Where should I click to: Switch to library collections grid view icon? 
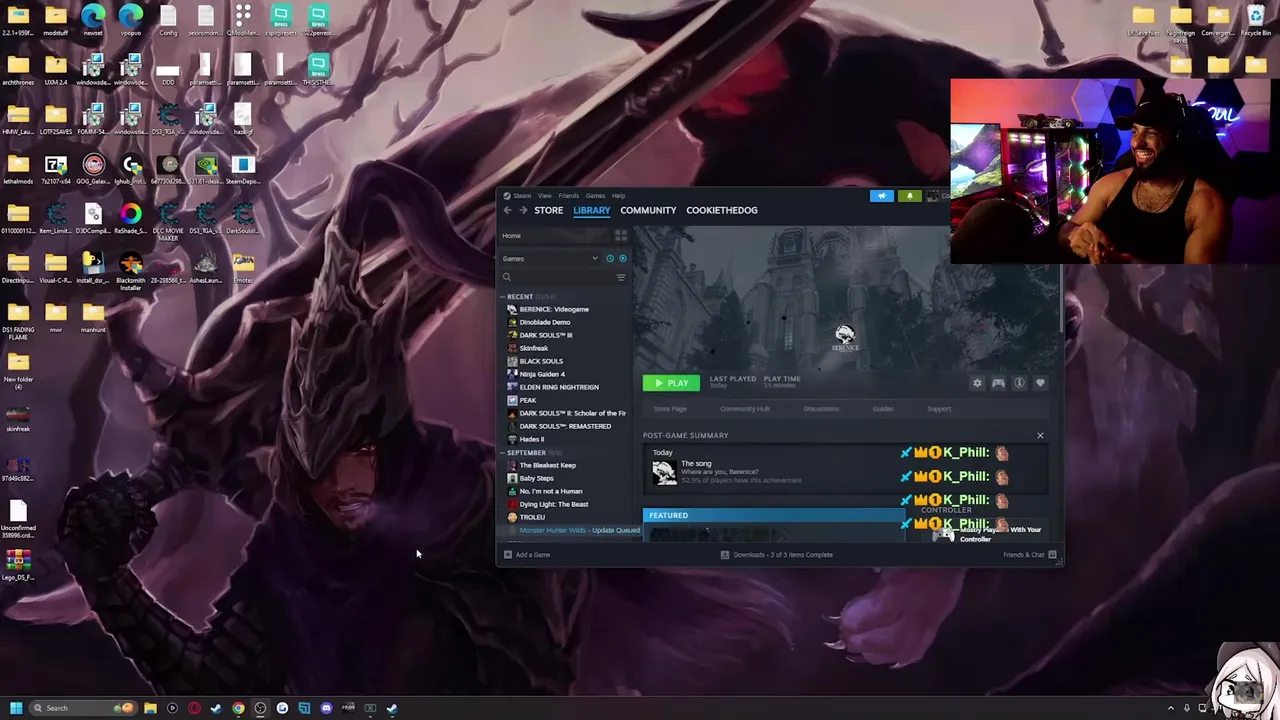(621, 236)
